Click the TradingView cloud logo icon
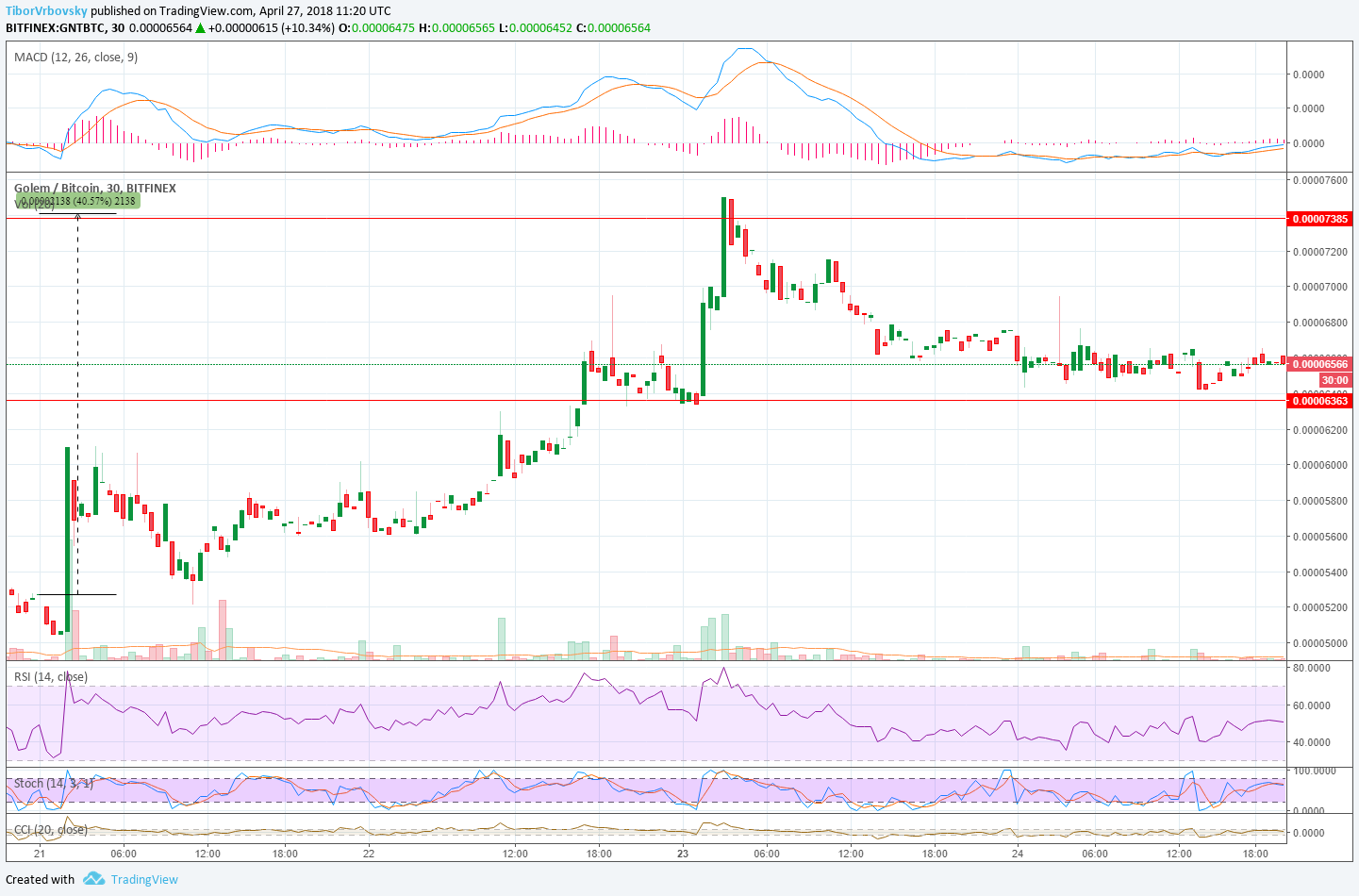The height and width of the screenshot is (896, 1359). click(93, 879)
